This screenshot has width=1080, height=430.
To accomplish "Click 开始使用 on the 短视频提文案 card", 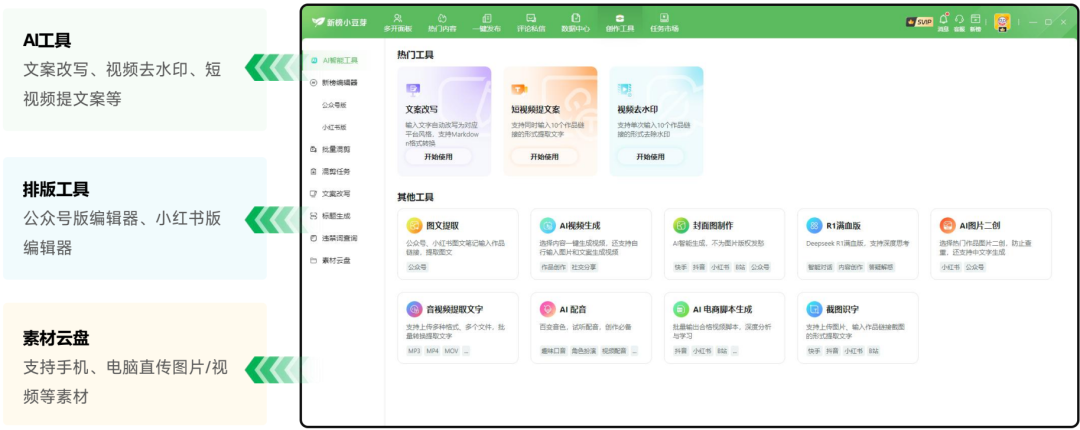I will coord(544,156).
